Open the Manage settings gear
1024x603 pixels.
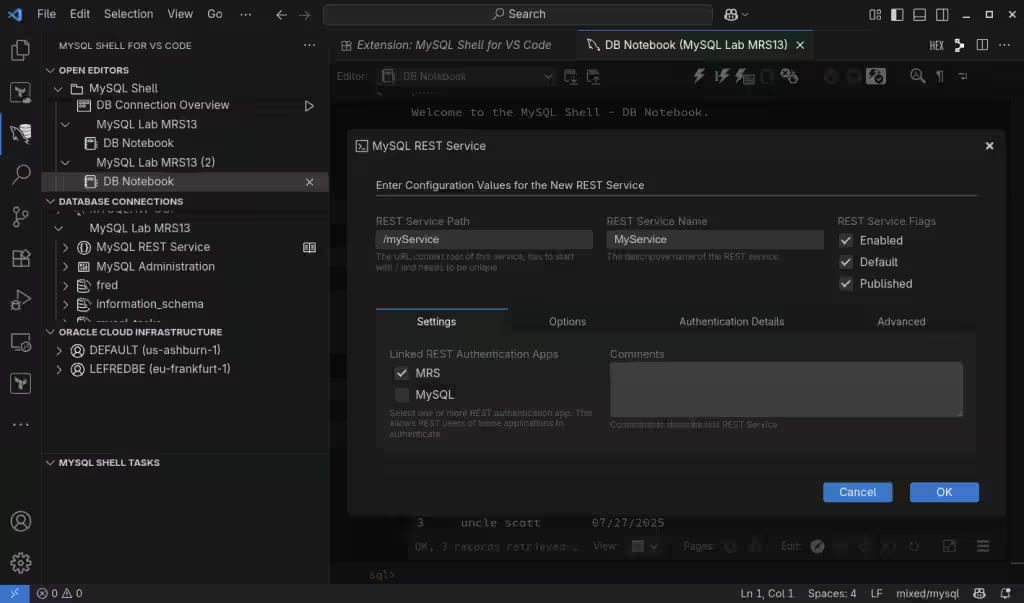pos(20,563)
